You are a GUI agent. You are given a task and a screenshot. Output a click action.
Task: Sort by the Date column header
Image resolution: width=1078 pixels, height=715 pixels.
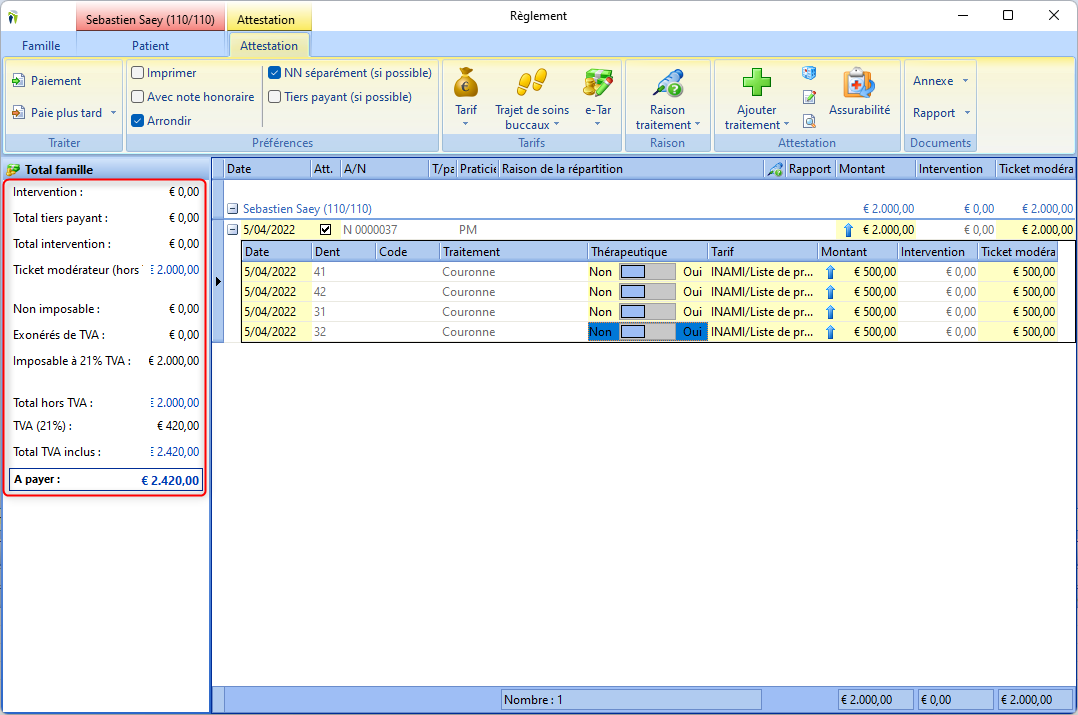tap(267, 169)
